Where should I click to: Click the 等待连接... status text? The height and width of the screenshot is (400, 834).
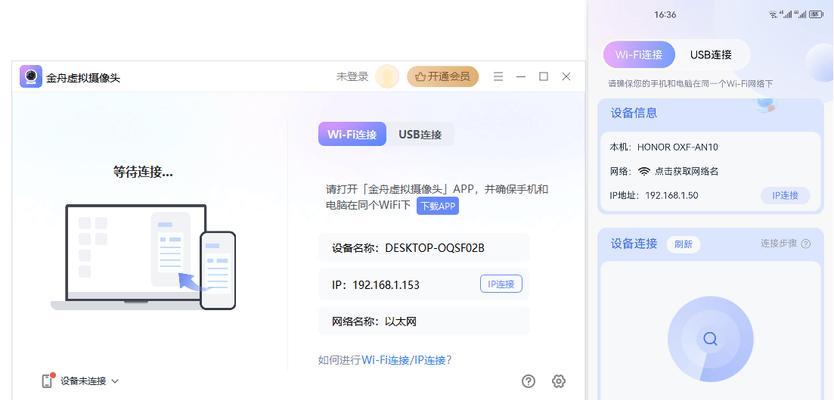[143, 171]
